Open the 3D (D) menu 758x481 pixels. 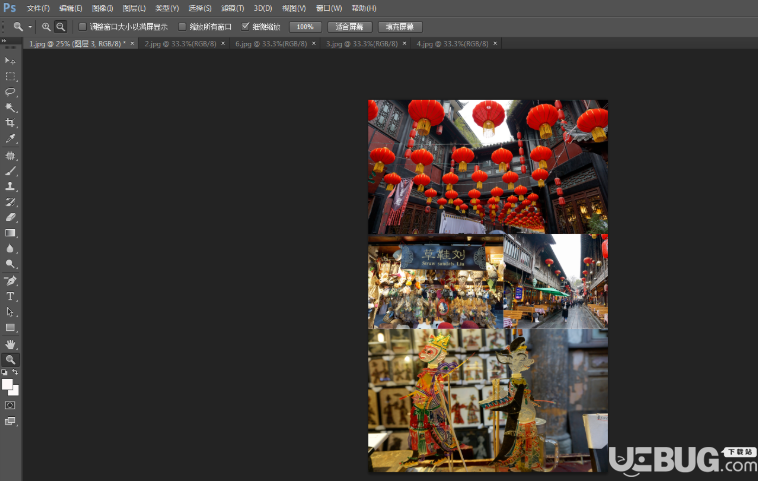pos(263,8)
